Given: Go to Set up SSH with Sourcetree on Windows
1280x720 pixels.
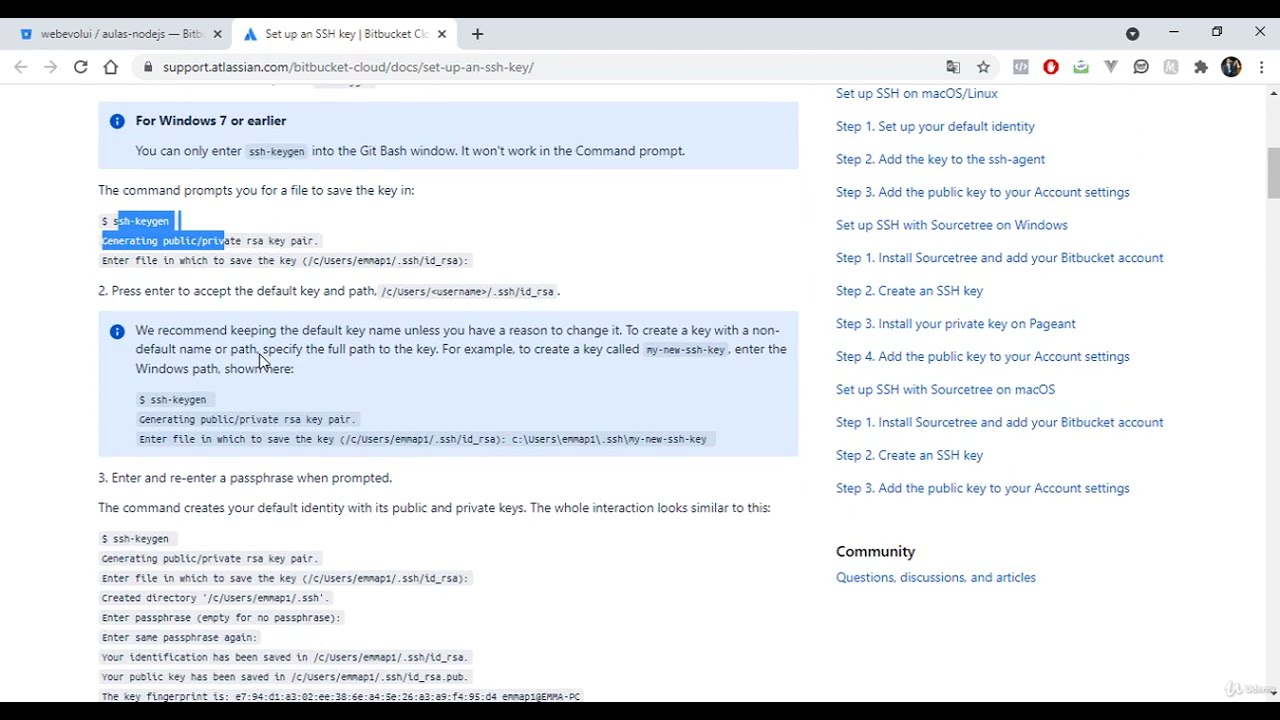Looking at the screenshot, I should pos(951,225).
